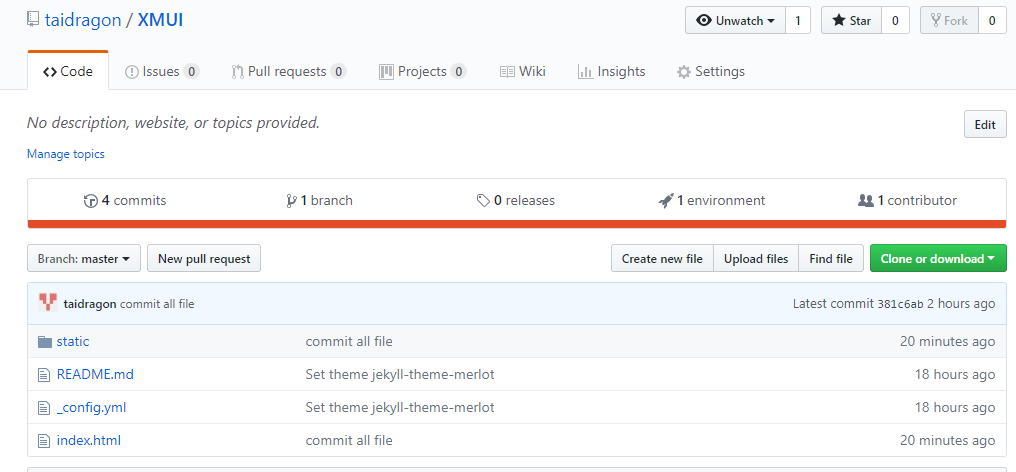This screenshot has height=472, width=1016.
Task: View the 1 branch list
Action: point(319,200)
